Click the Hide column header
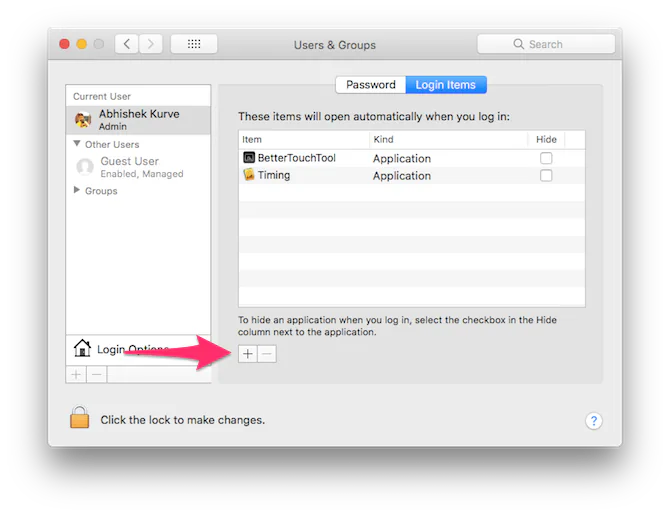670x515 pixels. point(546,139)
